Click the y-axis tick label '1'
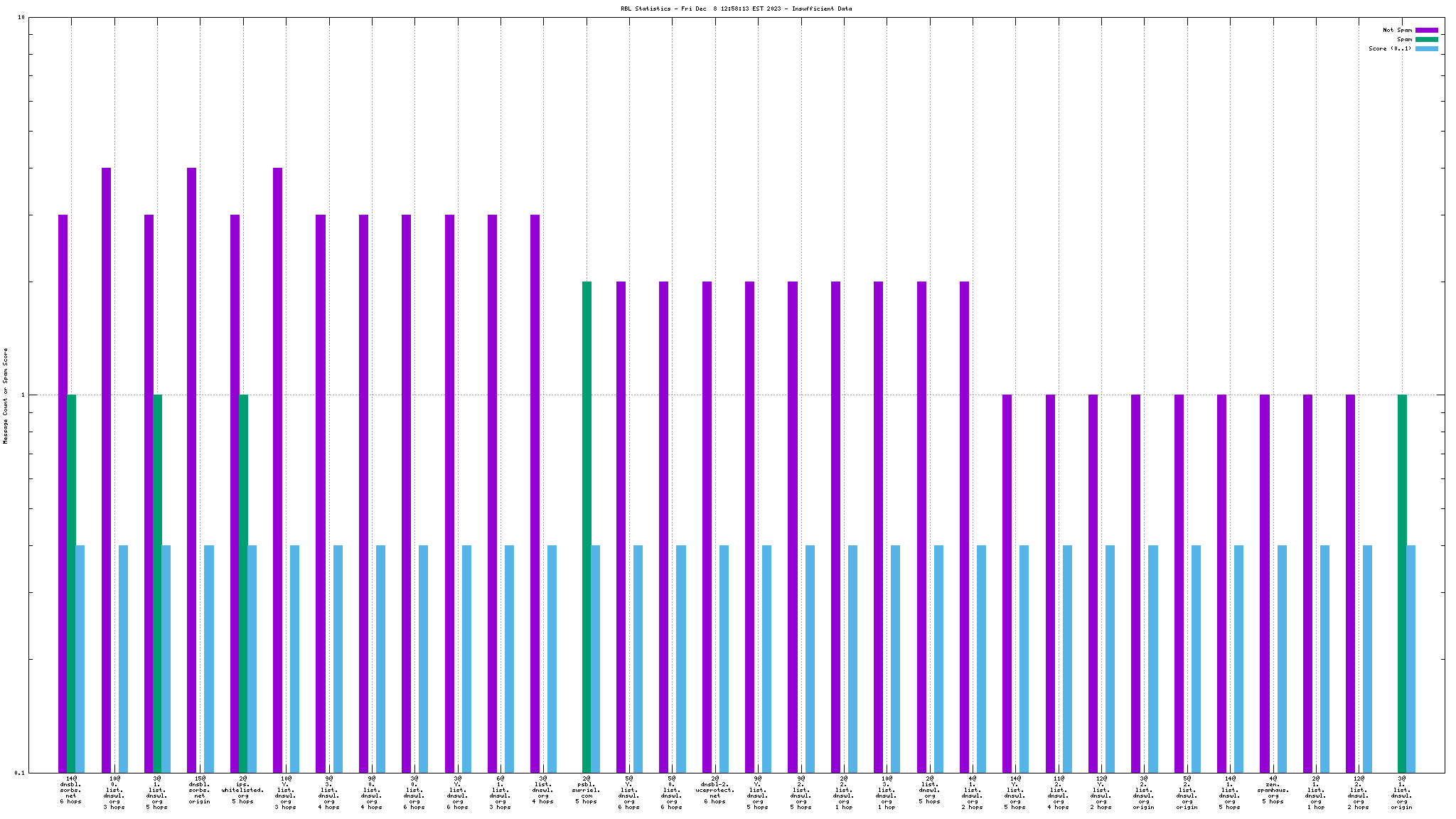The image size is (1456, 819). tap(21, 395)
